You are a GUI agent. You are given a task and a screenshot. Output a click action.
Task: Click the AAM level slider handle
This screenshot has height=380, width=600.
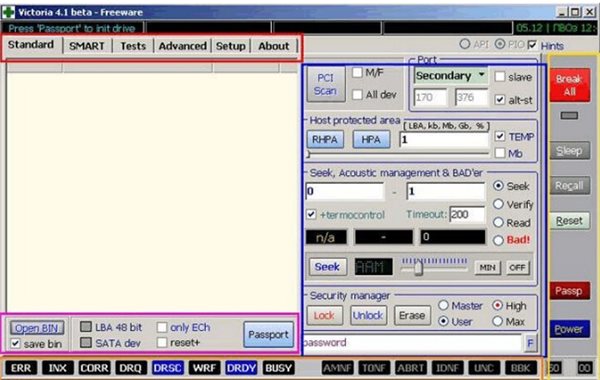click(x=419, y=267)
